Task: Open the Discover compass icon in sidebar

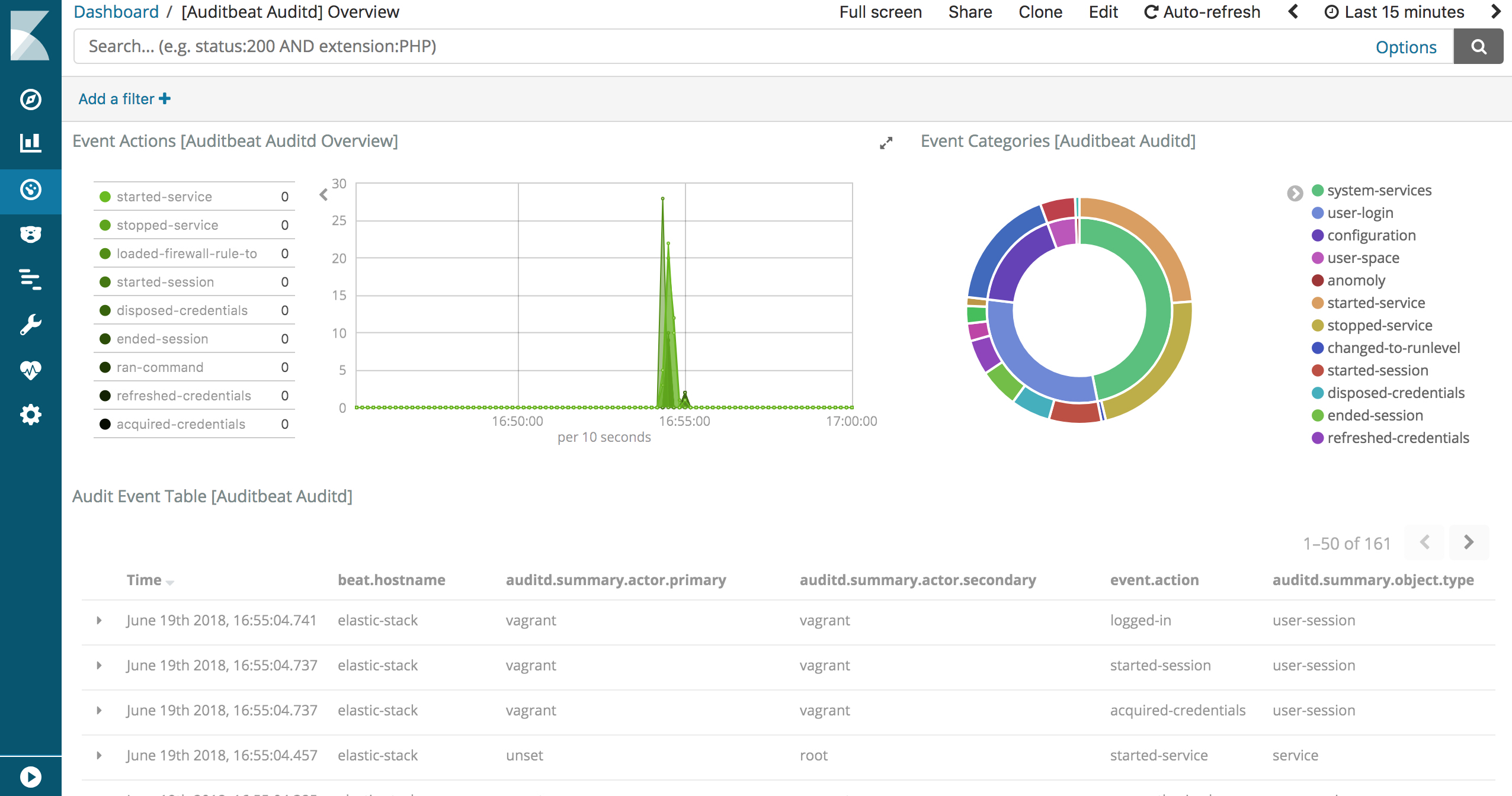Action: tap(30, 99)
